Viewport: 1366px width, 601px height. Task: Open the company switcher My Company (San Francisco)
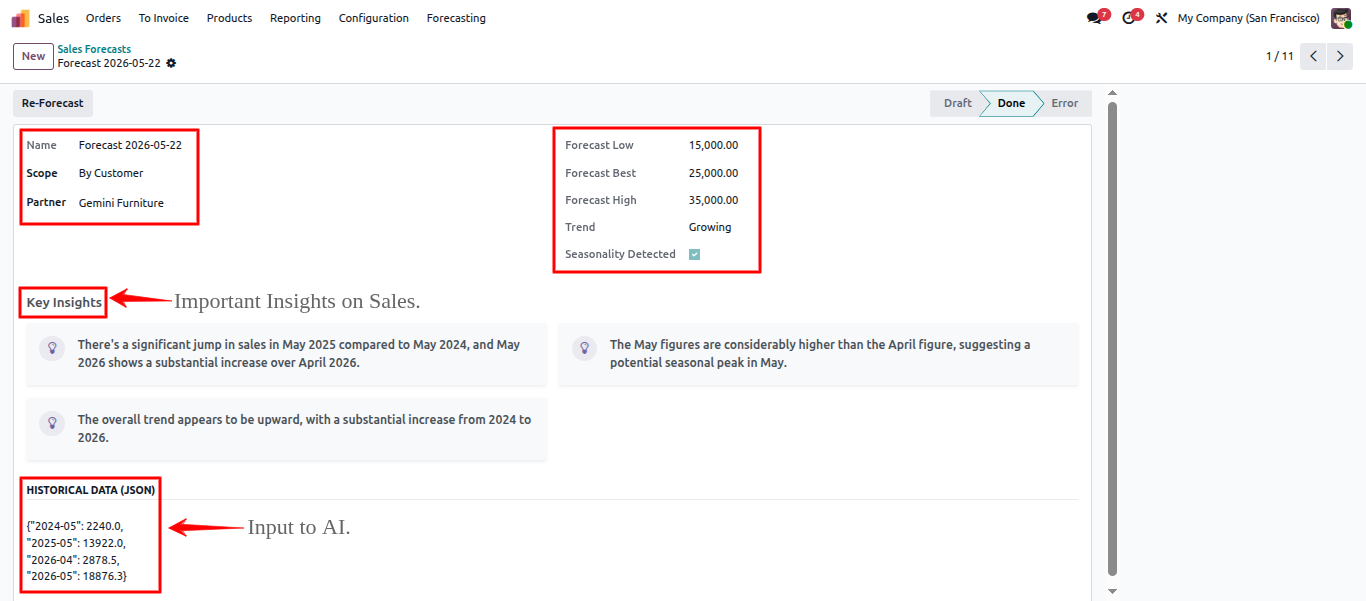1248,18
